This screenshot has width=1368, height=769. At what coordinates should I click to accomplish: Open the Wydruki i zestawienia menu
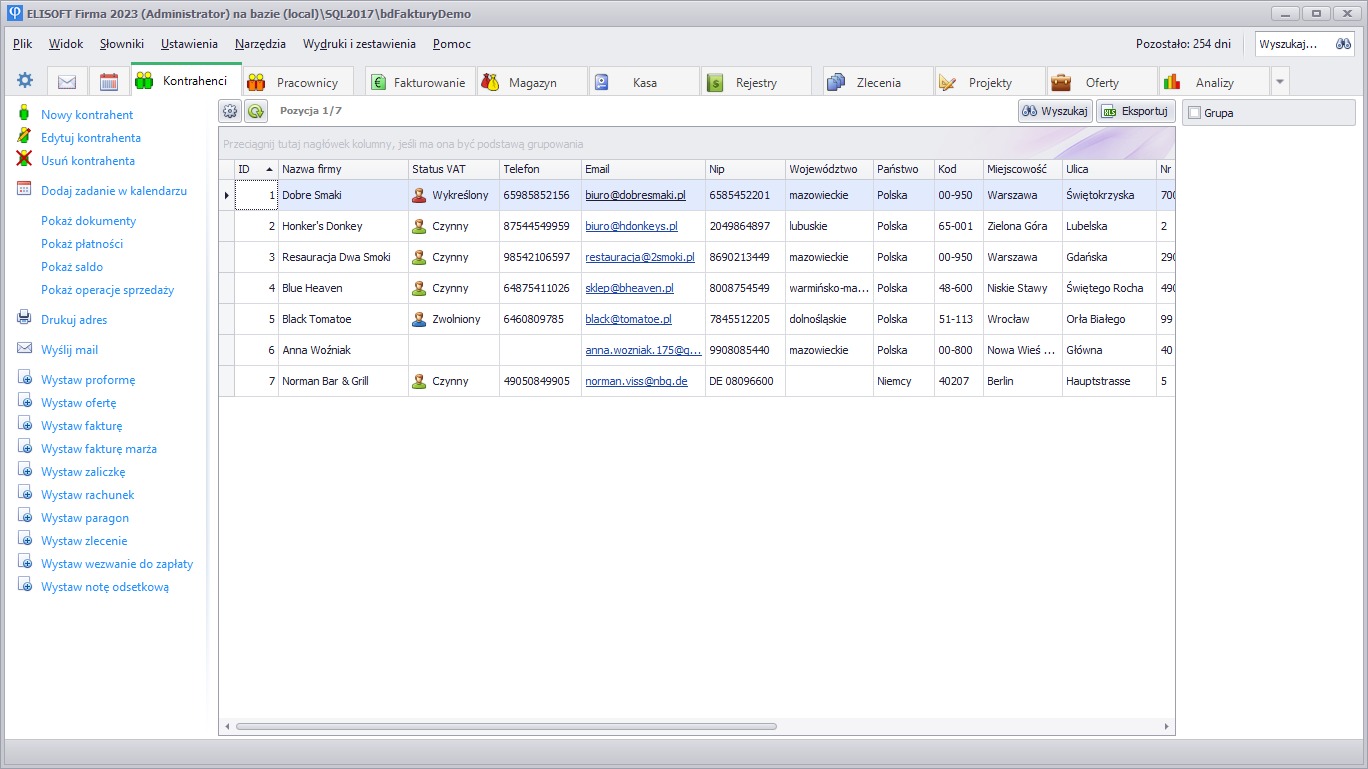359,44
